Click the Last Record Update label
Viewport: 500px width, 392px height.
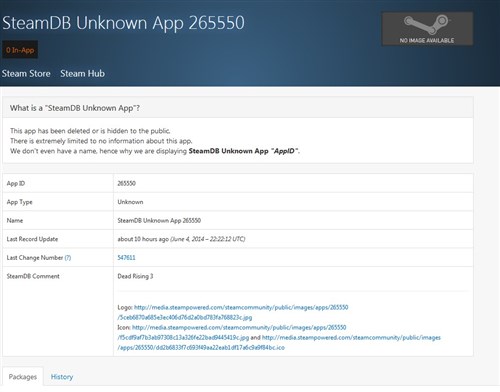click(x=32, y=239)
